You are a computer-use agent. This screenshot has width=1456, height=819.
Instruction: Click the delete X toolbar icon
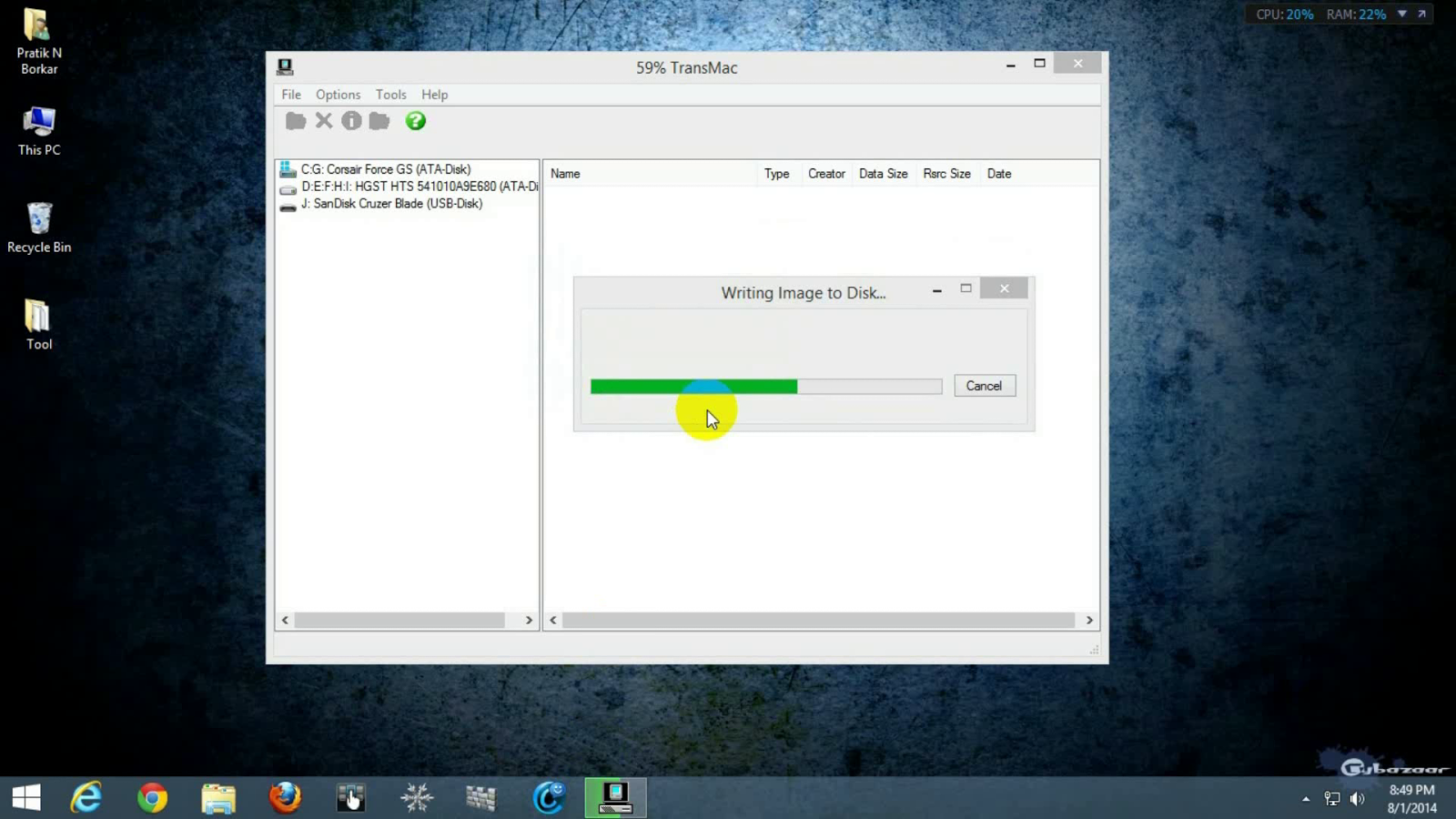pos(324,121)
